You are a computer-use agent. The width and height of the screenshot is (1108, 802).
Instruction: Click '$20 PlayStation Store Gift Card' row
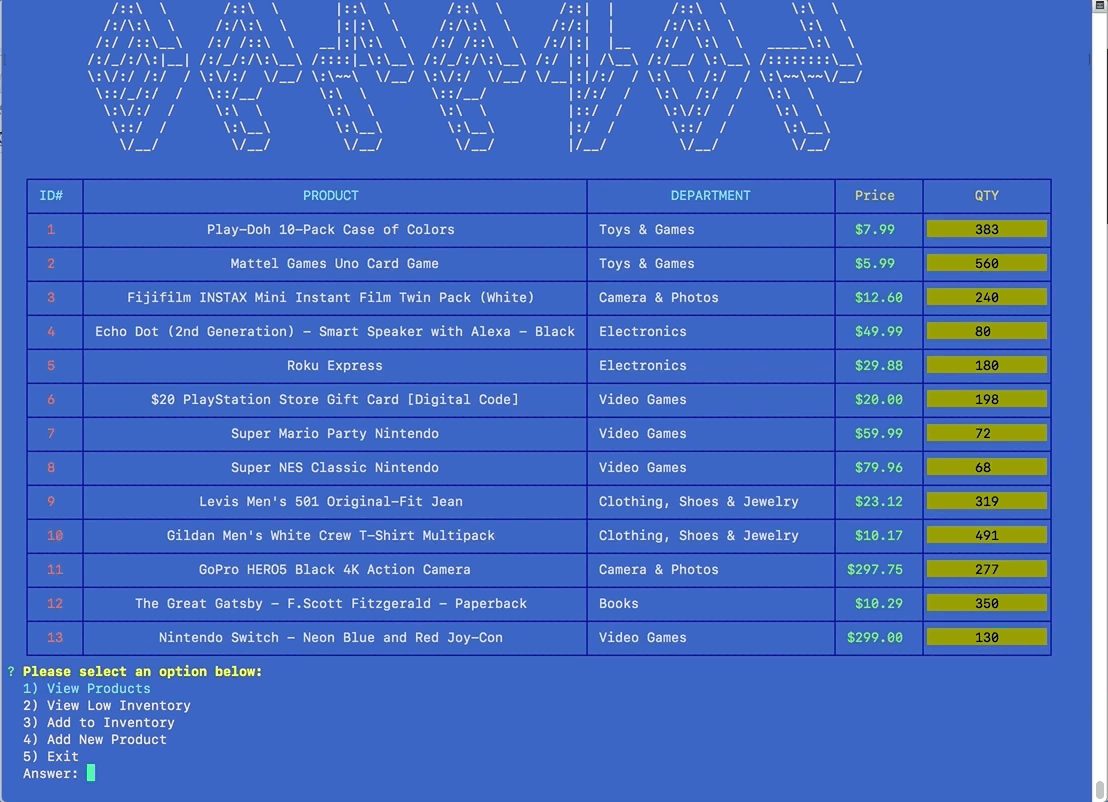[x=334, y=399]
